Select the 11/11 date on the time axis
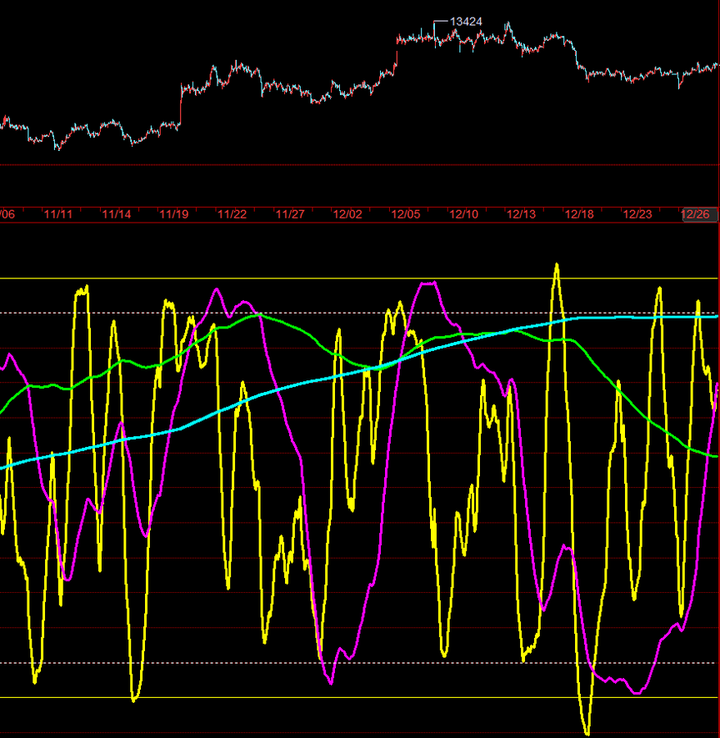The width and height of the screenshot is (720, 738). point(58,215)
